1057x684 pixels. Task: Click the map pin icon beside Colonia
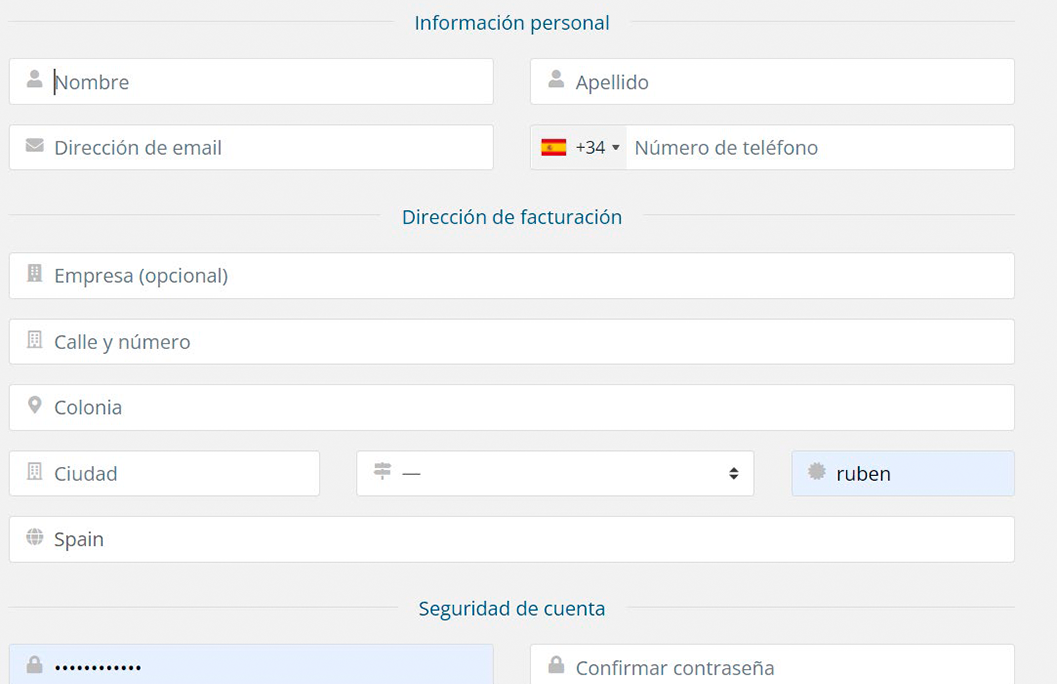35,406
